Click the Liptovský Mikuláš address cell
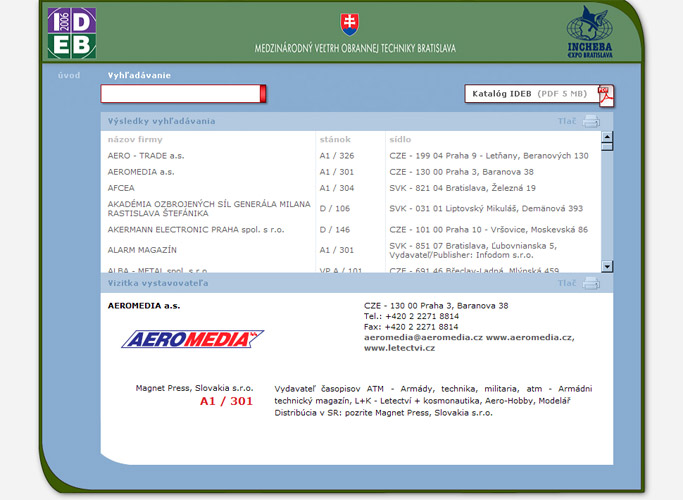Viewport: 683px width, 500px height. [486, 209]
